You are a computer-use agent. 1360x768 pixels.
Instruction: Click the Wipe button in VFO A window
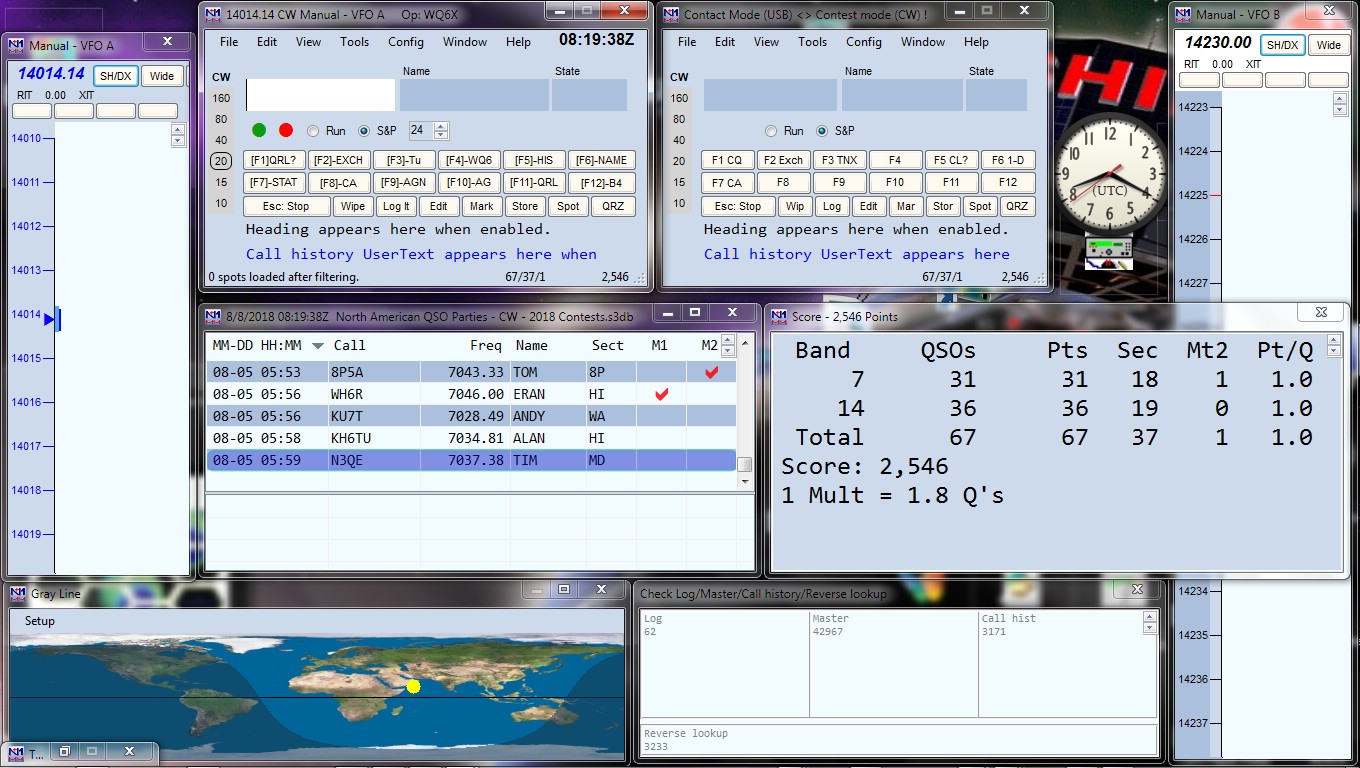(353, 206)
